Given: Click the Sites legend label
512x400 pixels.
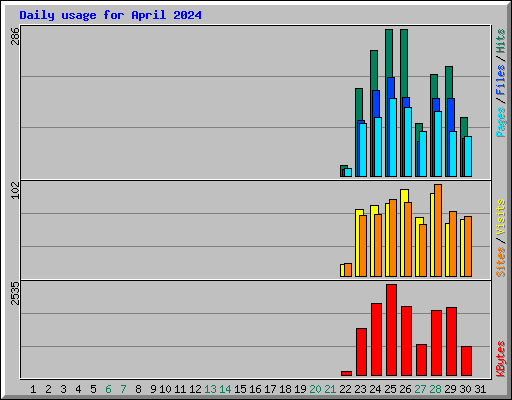Looking at the screenshot, I should [x=500, y=262].
